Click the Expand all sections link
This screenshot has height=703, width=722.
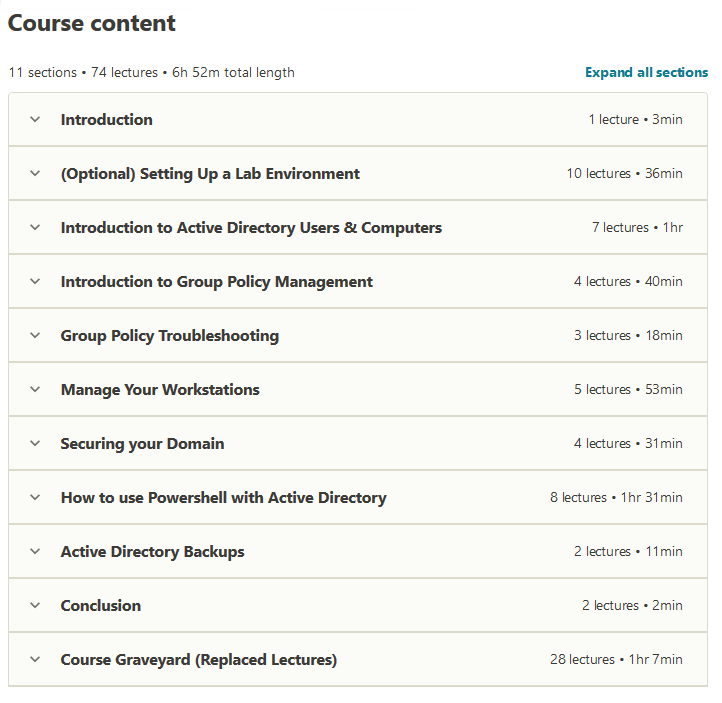coord(646,72)
